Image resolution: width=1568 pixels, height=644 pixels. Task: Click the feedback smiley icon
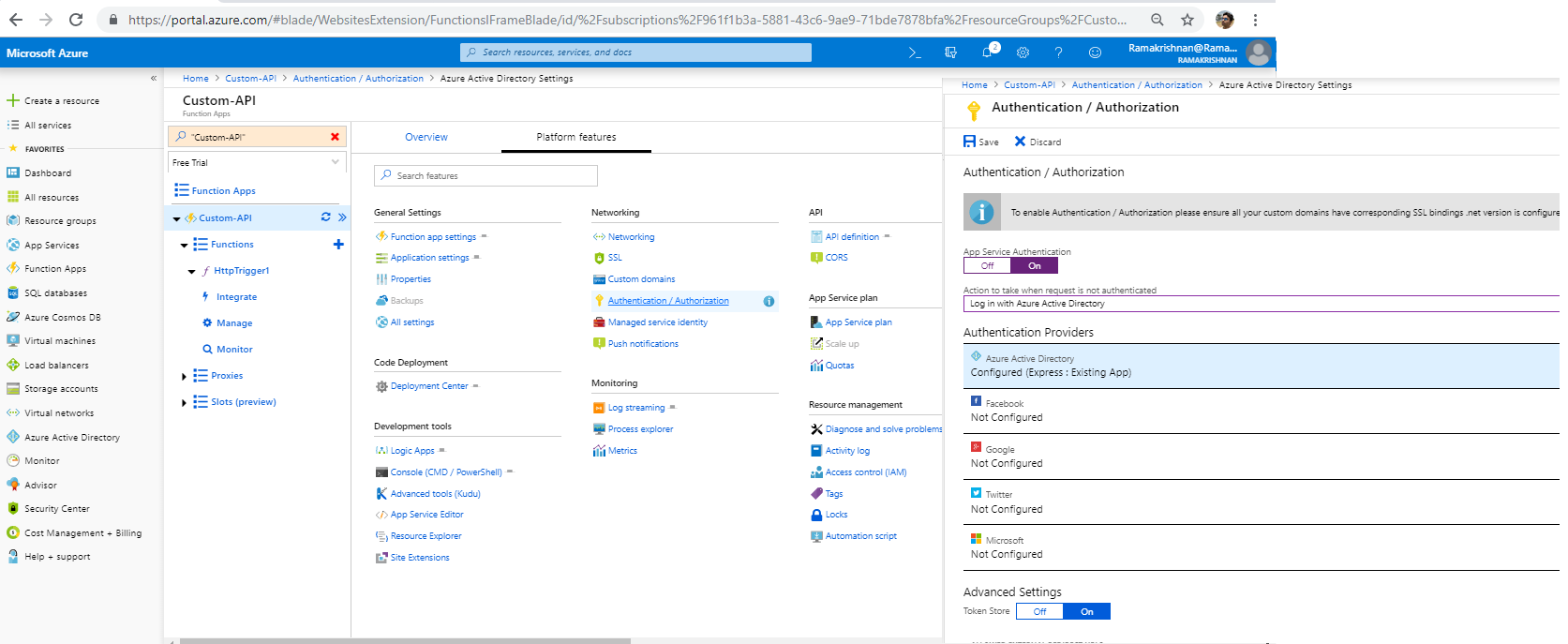(x=1095, y=52)
